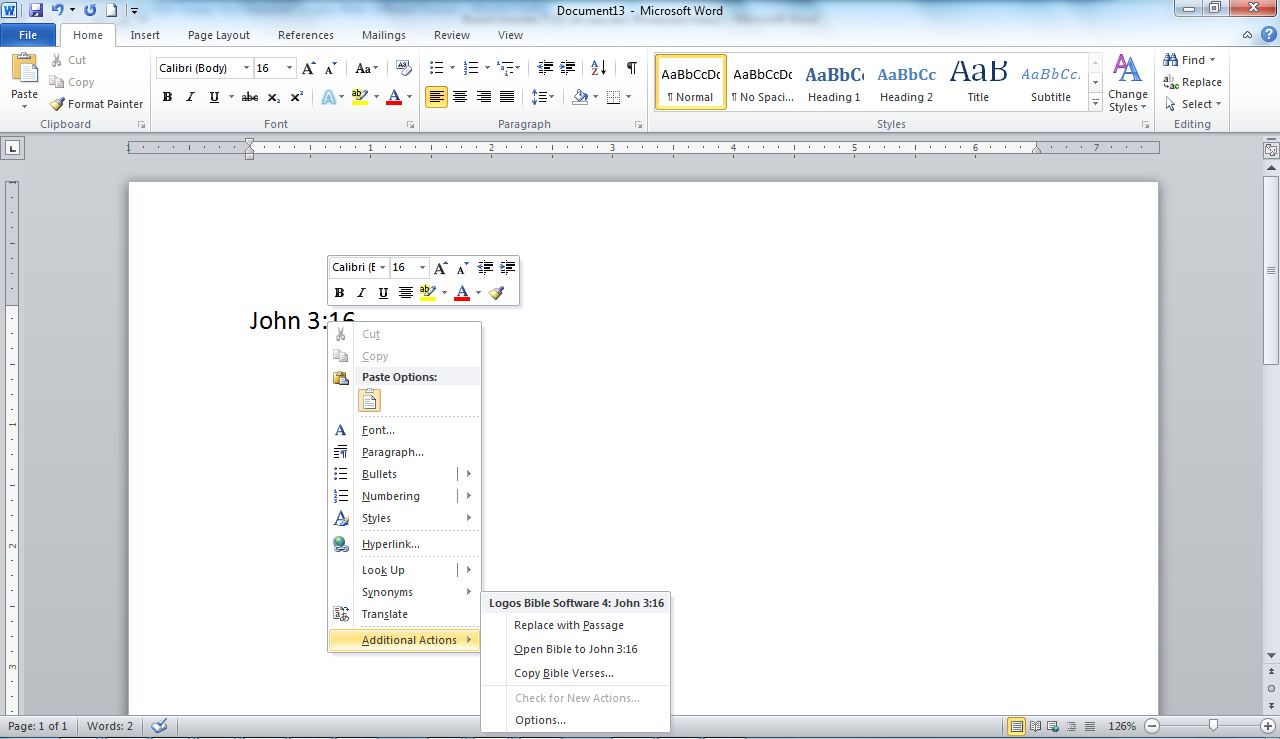Apply the red font color in the ribbon
The height and width of the screenshot is (739, 1280).
click(x=394, y=97)
